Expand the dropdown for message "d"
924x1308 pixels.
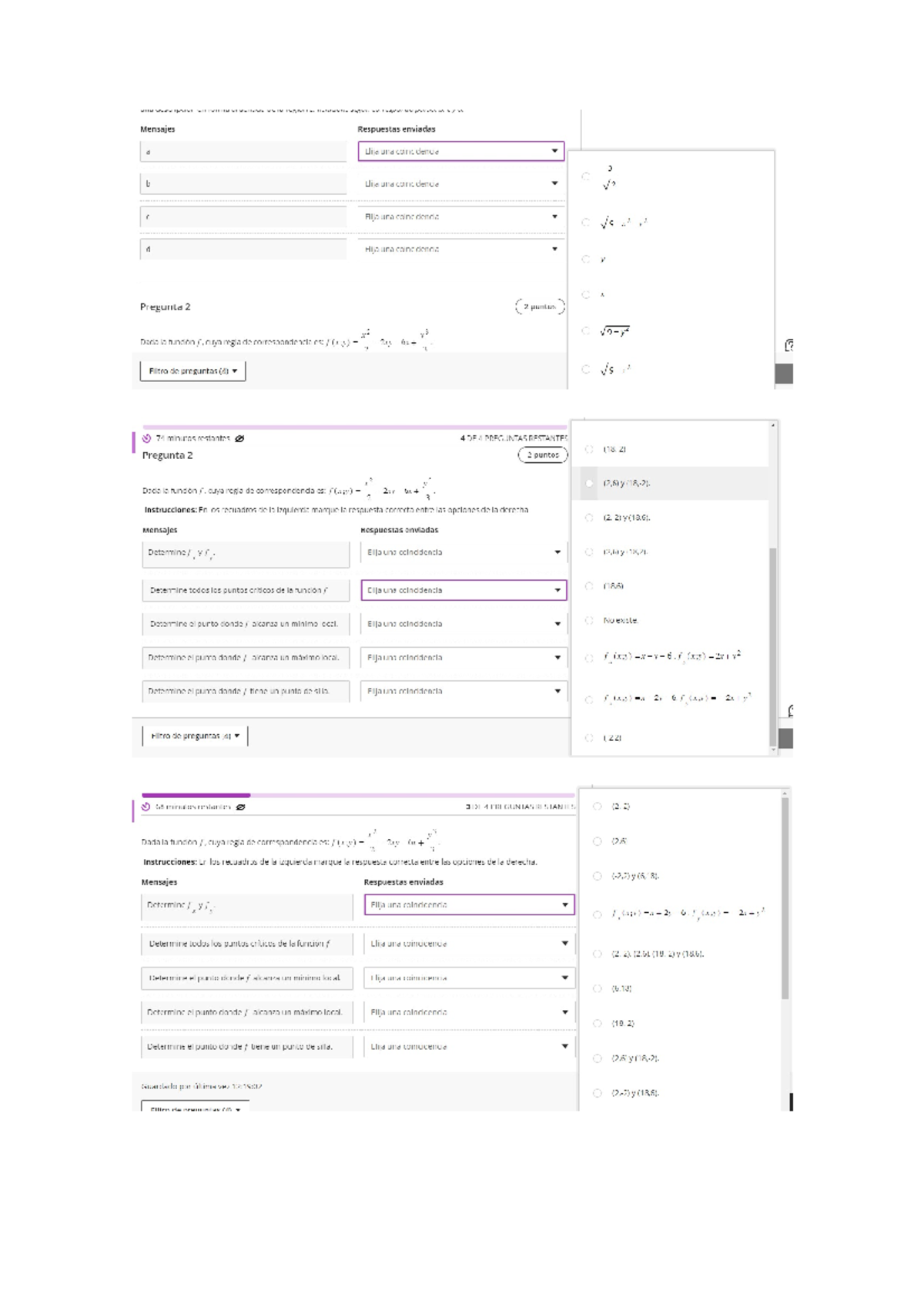(460, 249)
